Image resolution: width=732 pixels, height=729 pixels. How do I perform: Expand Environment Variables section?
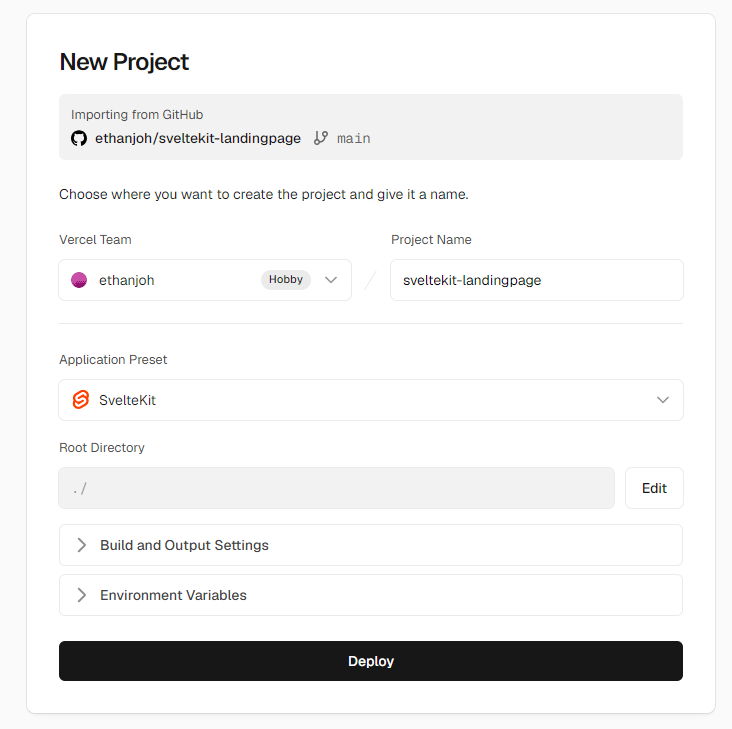tap(371, 595)
